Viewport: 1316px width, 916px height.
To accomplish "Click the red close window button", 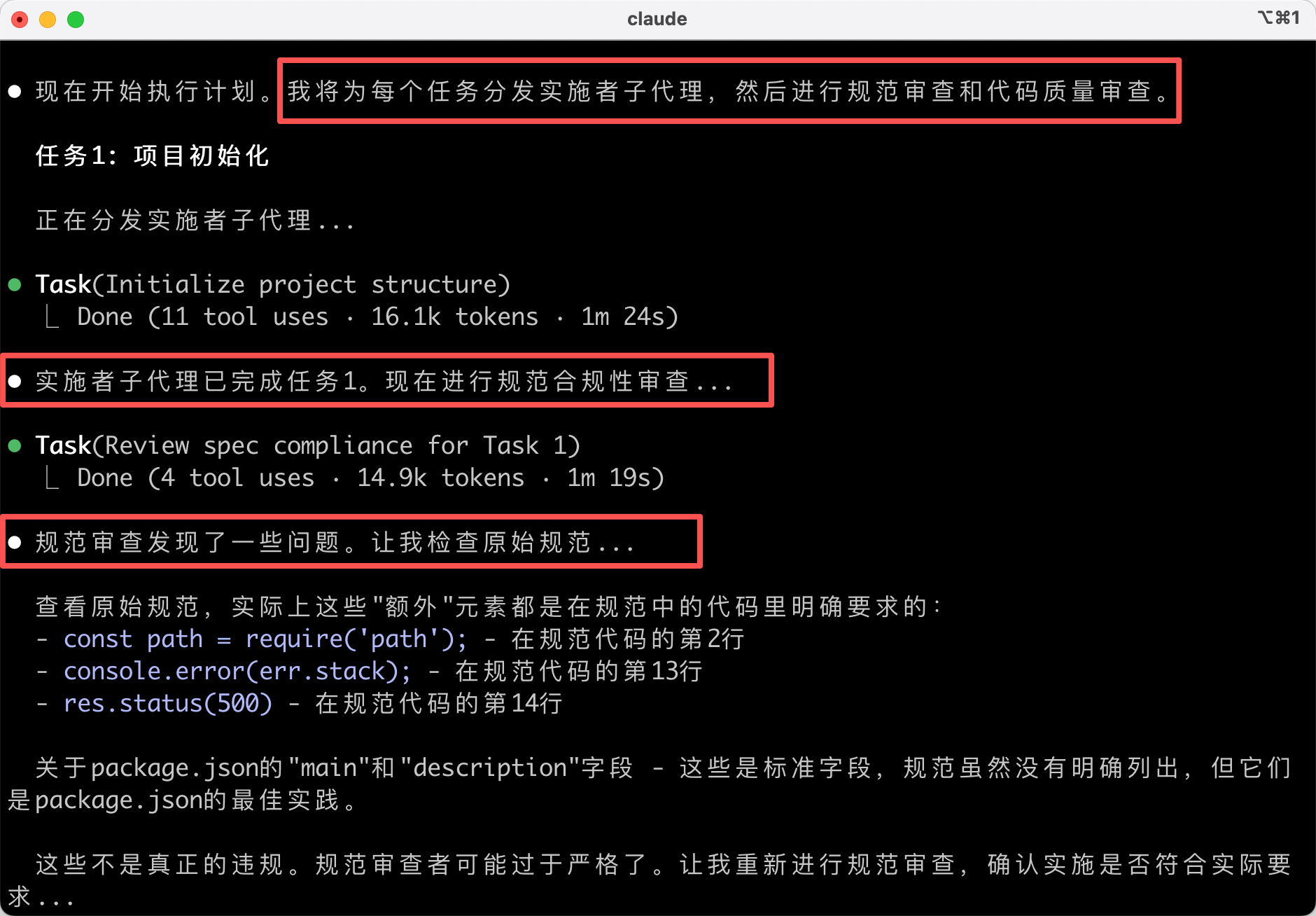I will (x=20, y=20).
